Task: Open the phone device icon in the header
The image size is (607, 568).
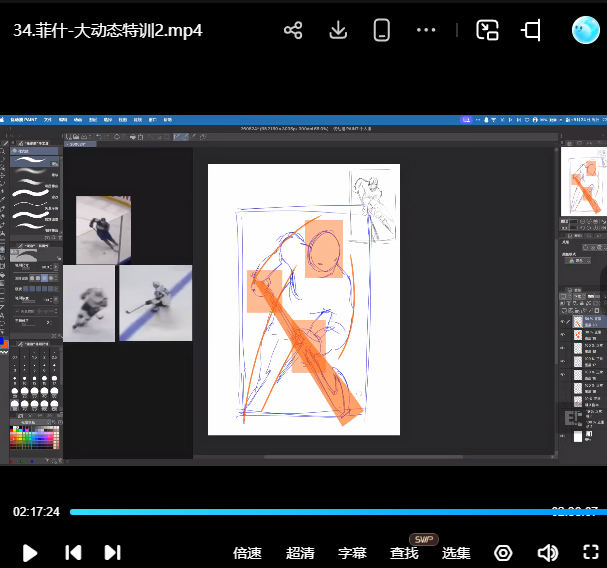Action: pos(382,30)
